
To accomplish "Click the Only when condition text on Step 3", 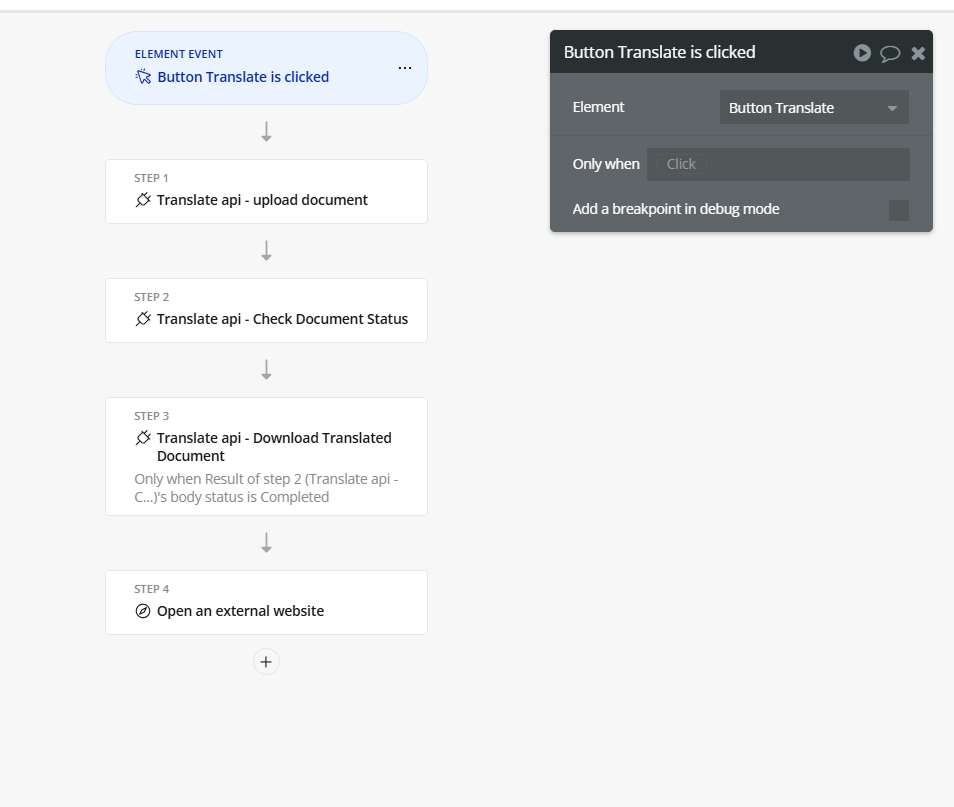I will tap(266, 488).
